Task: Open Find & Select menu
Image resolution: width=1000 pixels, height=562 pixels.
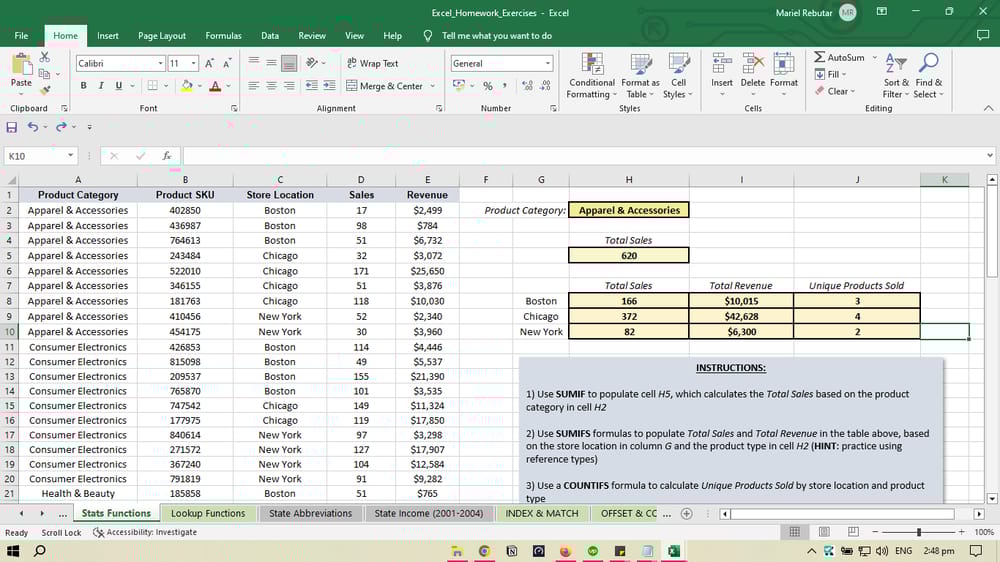Action: pos(929,75)
